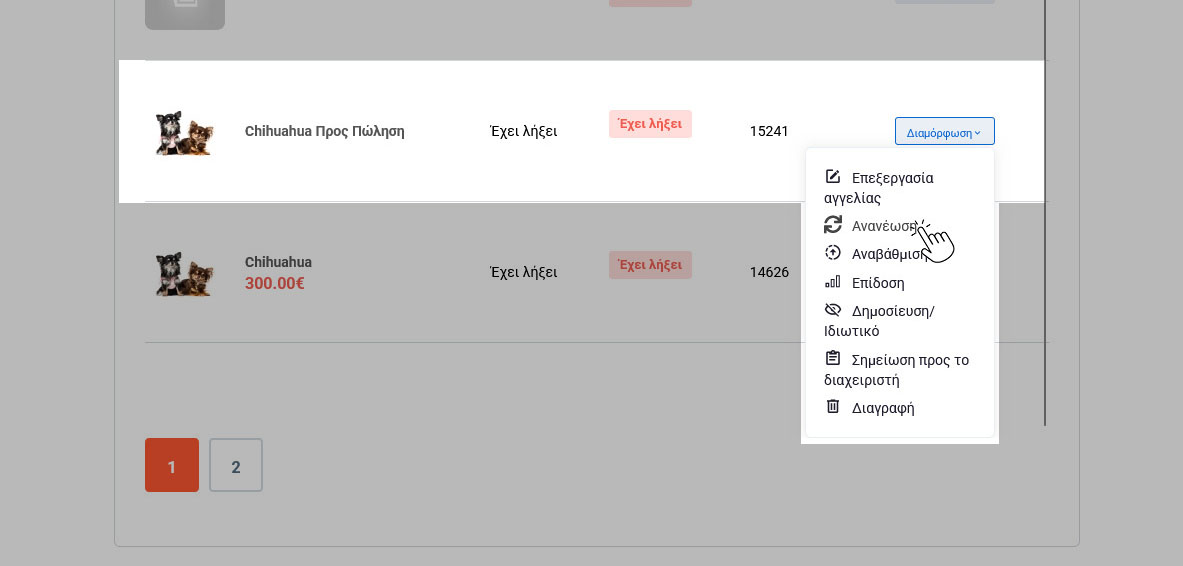Click the red Έχει λήξει badge for listing 15241
This screenshot has height=566, width=1183.
click(x=650, y=124)
